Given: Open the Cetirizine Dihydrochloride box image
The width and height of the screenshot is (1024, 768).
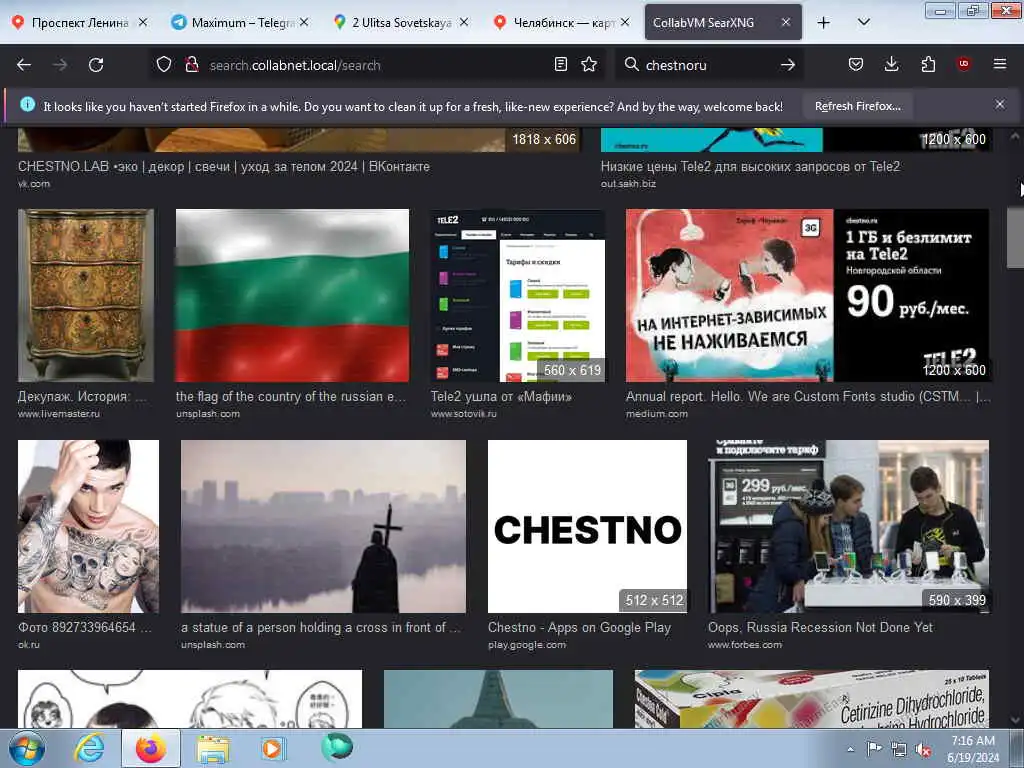Looking at the screenshot, I should click(x=812, y=699).
